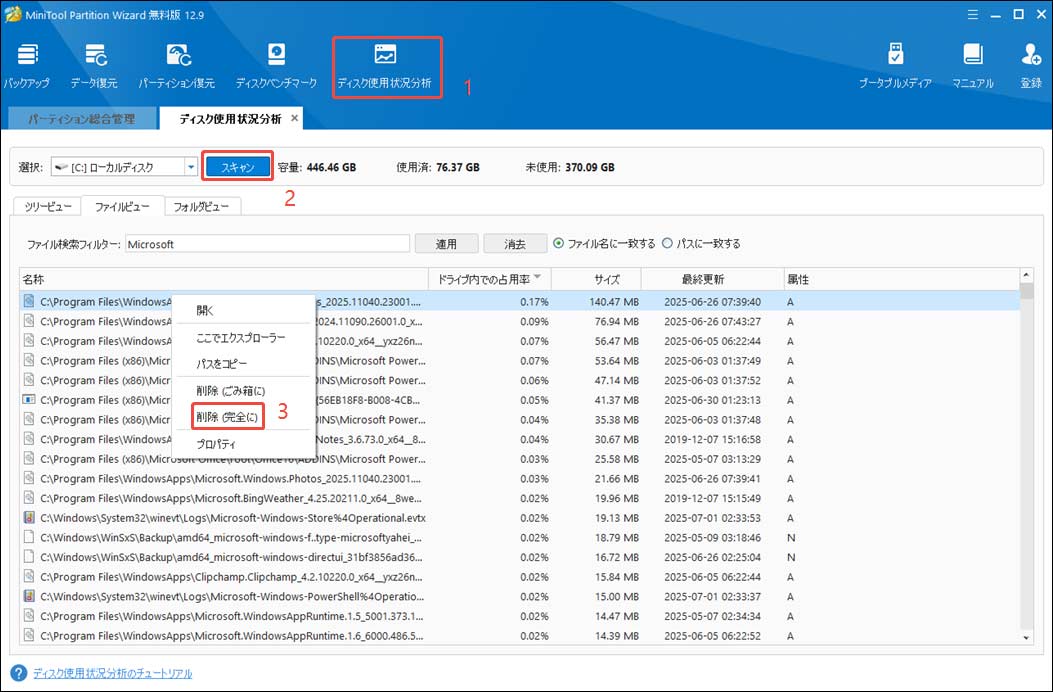Click file icon of microsoftyahei row

pyautogui.click(x=29, y=537)
